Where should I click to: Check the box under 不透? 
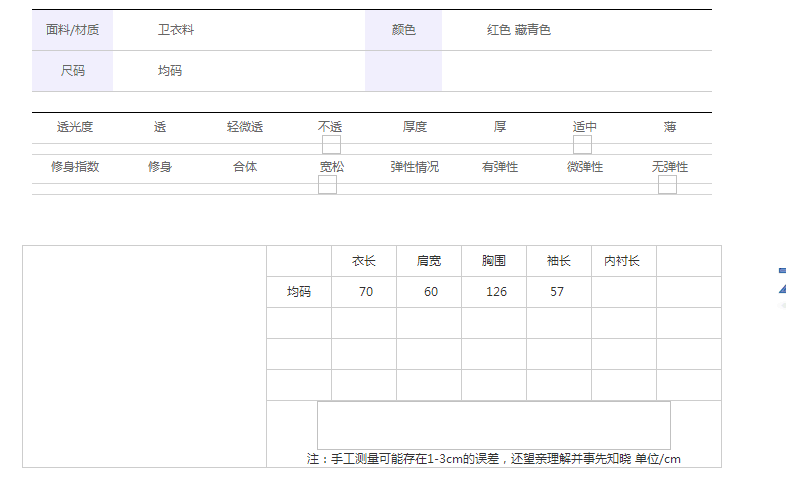[x=331, y=145]
